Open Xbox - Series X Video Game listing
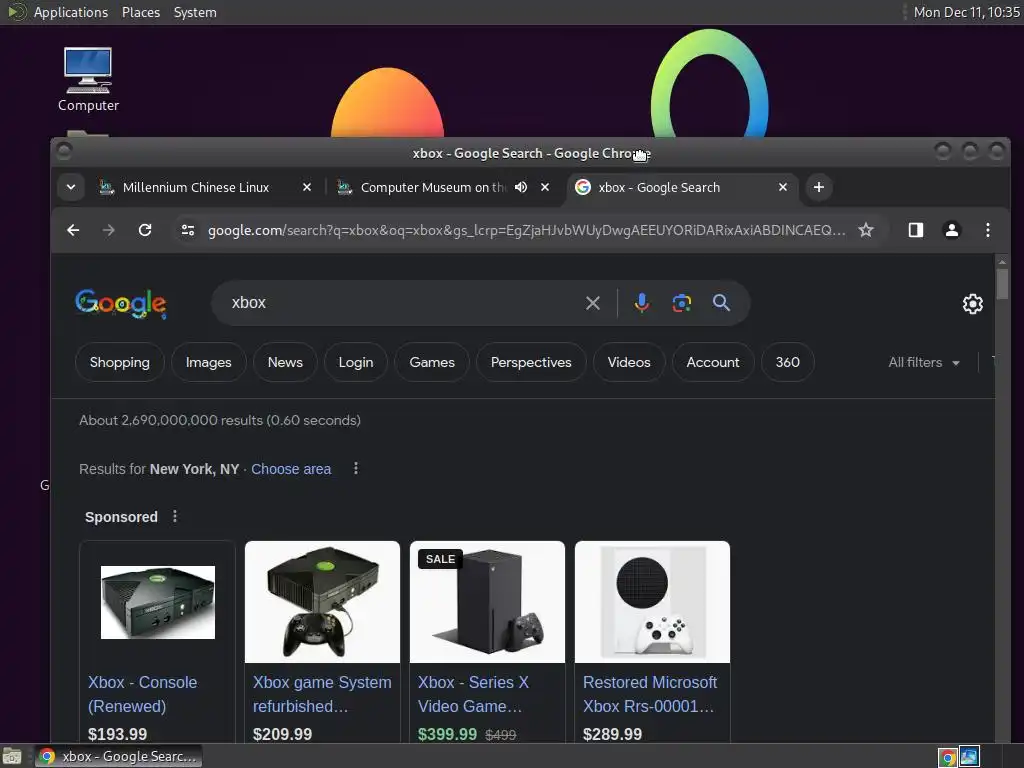 point(473,694)
